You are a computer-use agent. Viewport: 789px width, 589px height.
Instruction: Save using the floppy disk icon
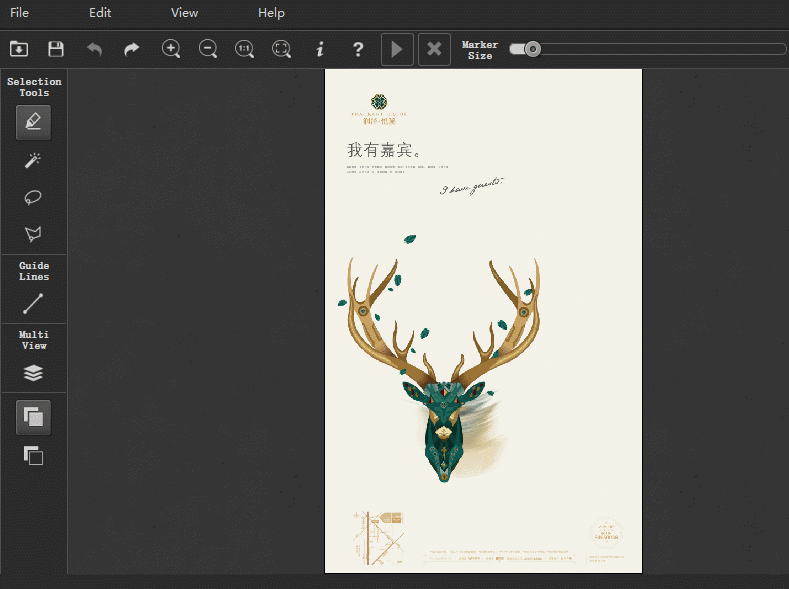(56, 49)
